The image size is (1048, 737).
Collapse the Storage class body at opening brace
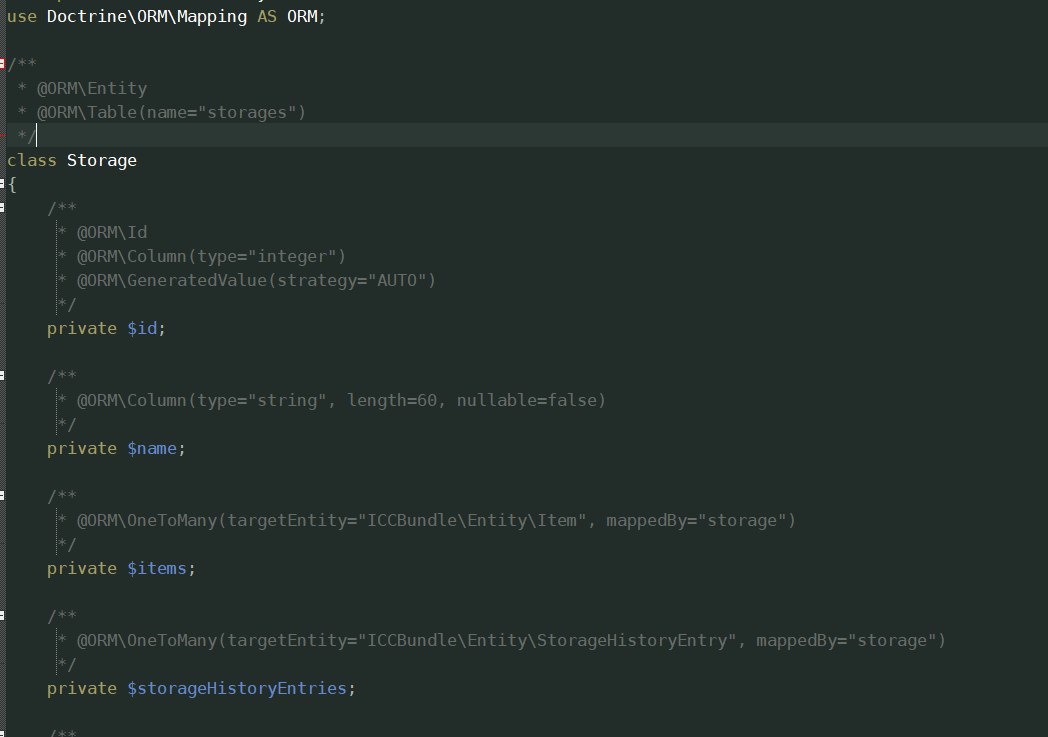(2, 184)
